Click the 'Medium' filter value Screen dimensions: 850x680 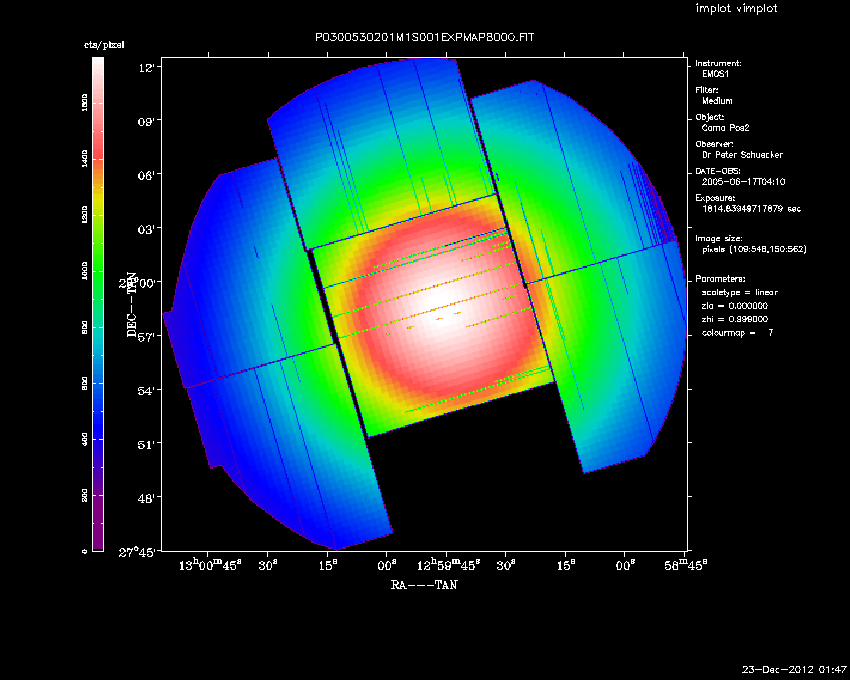tap(718, 101)
